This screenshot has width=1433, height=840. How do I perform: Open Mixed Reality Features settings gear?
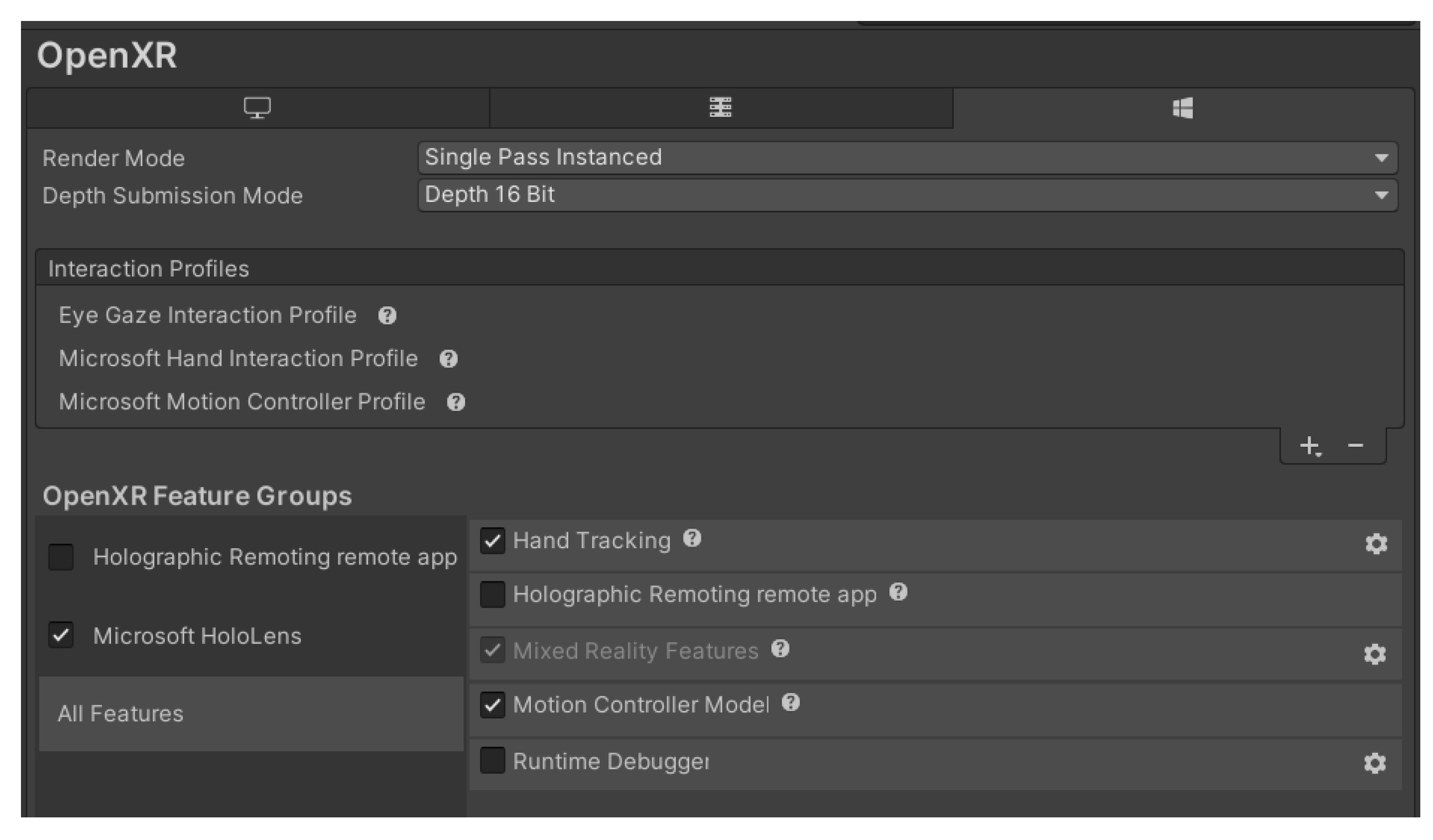(1375, 654)
